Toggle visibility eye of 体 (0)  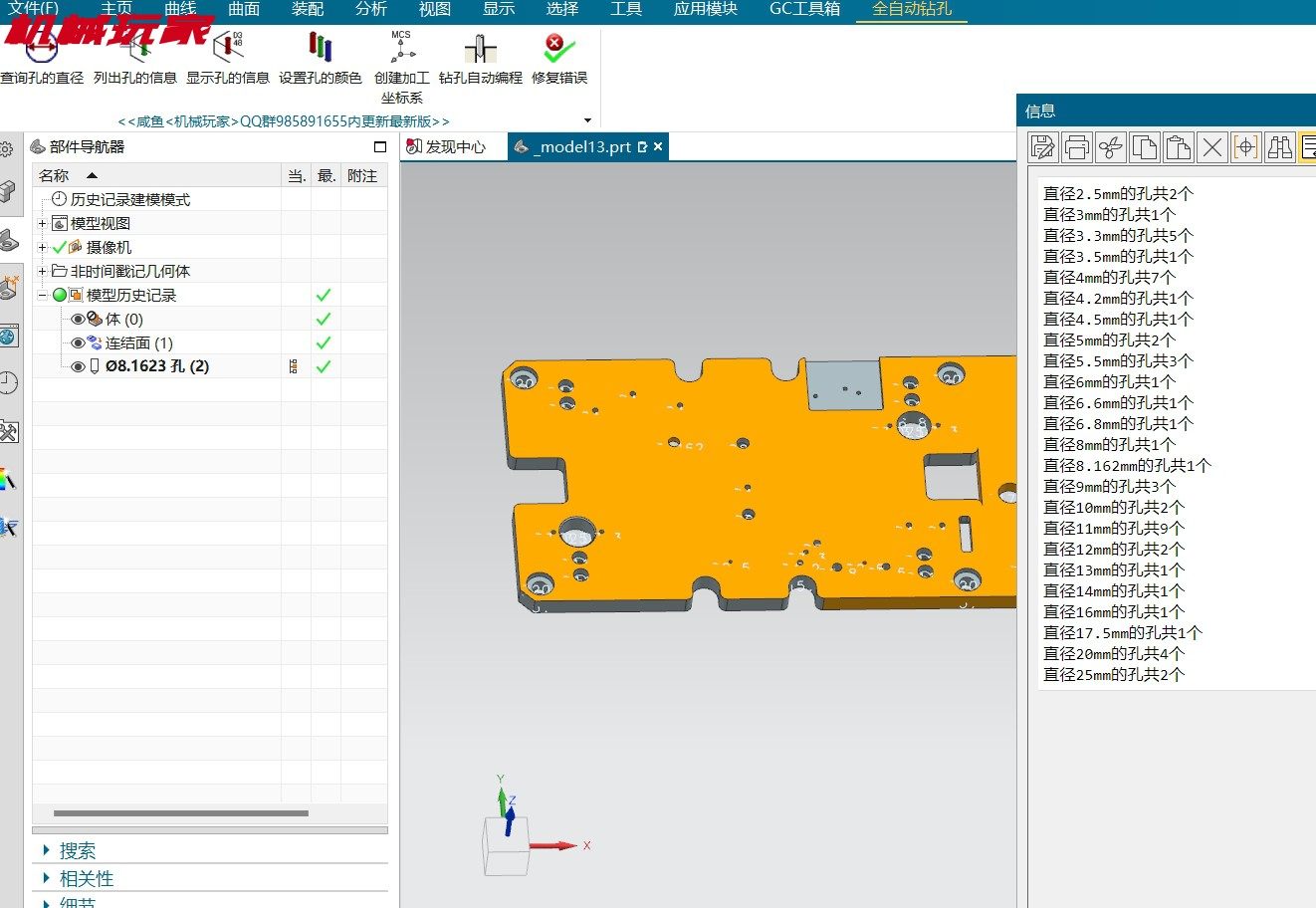click(79, 319)
